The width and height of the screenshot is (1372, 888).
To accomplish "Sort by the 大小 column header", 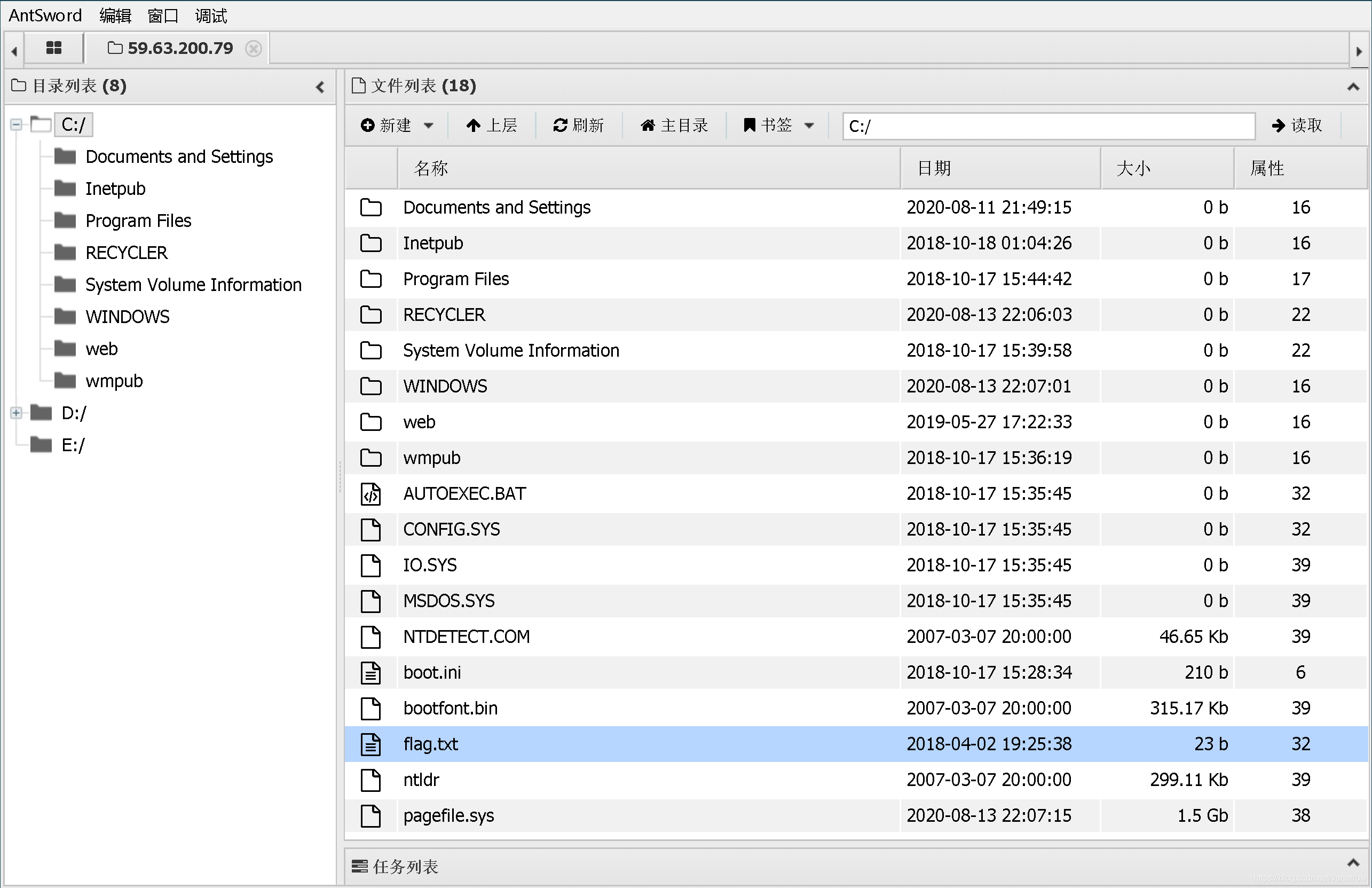I will click(1168, 168).
